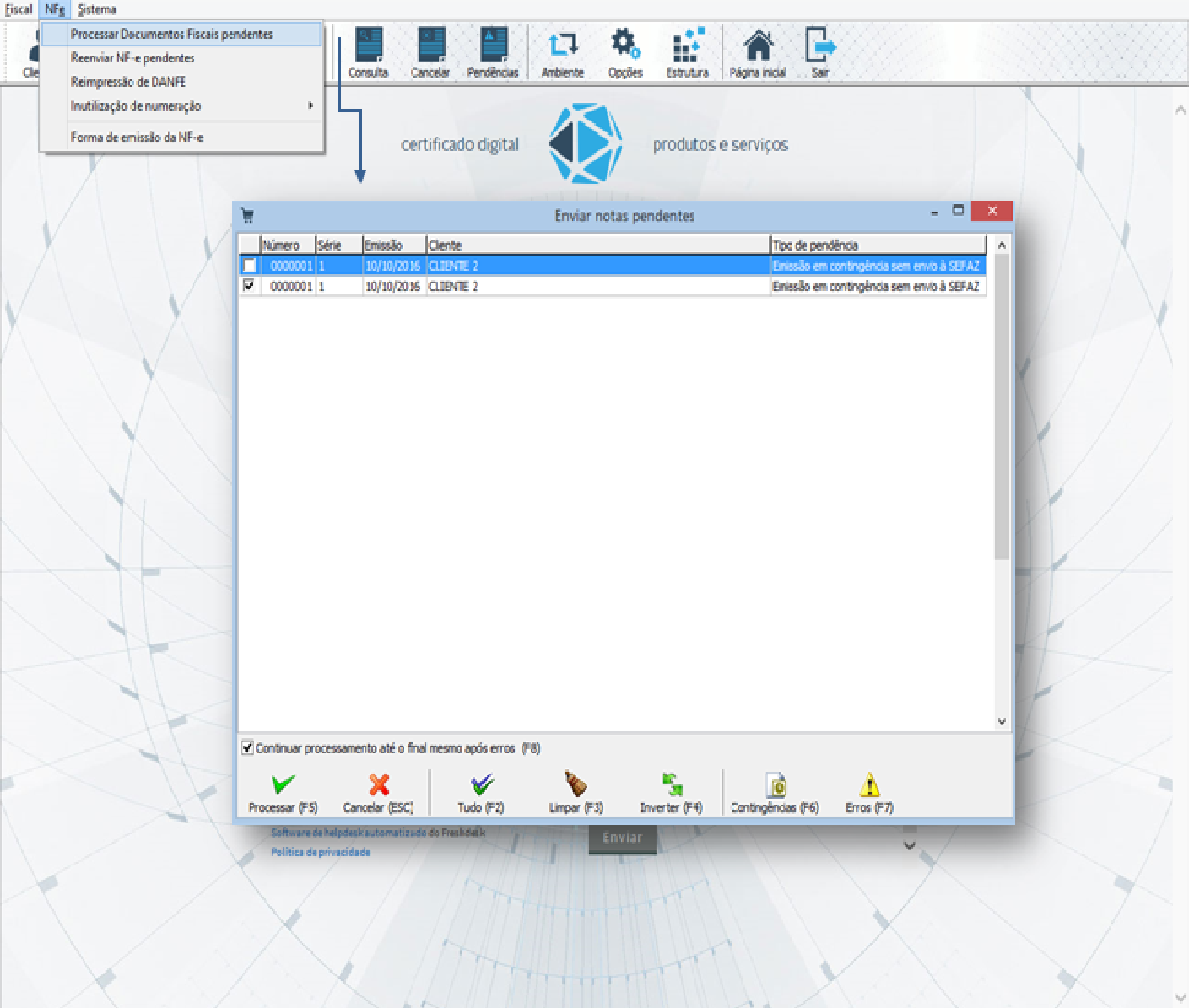This screenshot has width=1189, height=1008.
Task: Click the certificado digital link
Action: (x=460, y=144)
